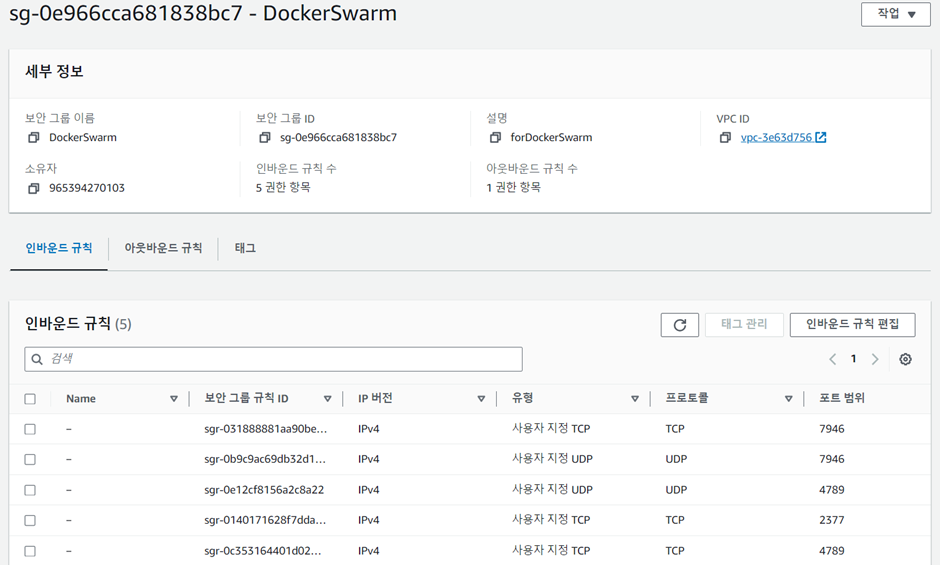The height and width of the screenshot is (565, 940).
Task: Refresh the inbound rules list
Action: (679, 324)
